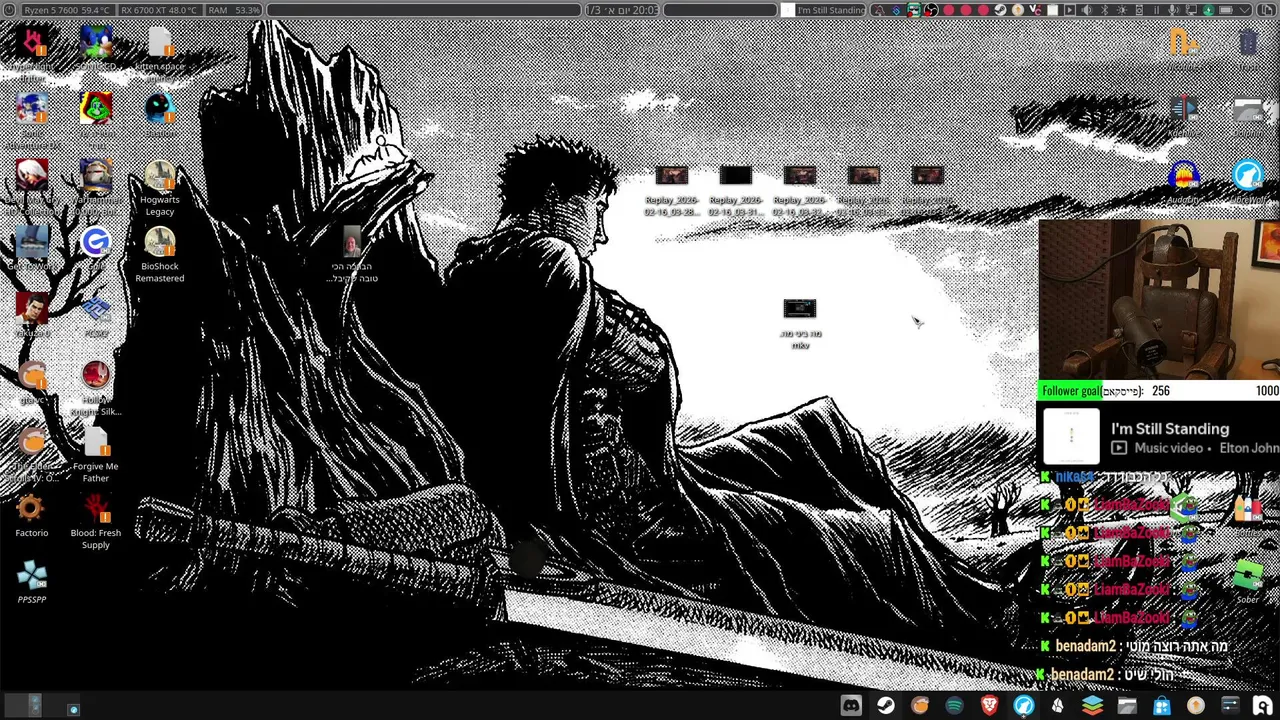1280x720 pixels.
Task: Open the Factorio gear icon
Action: (x=31, y=508)
